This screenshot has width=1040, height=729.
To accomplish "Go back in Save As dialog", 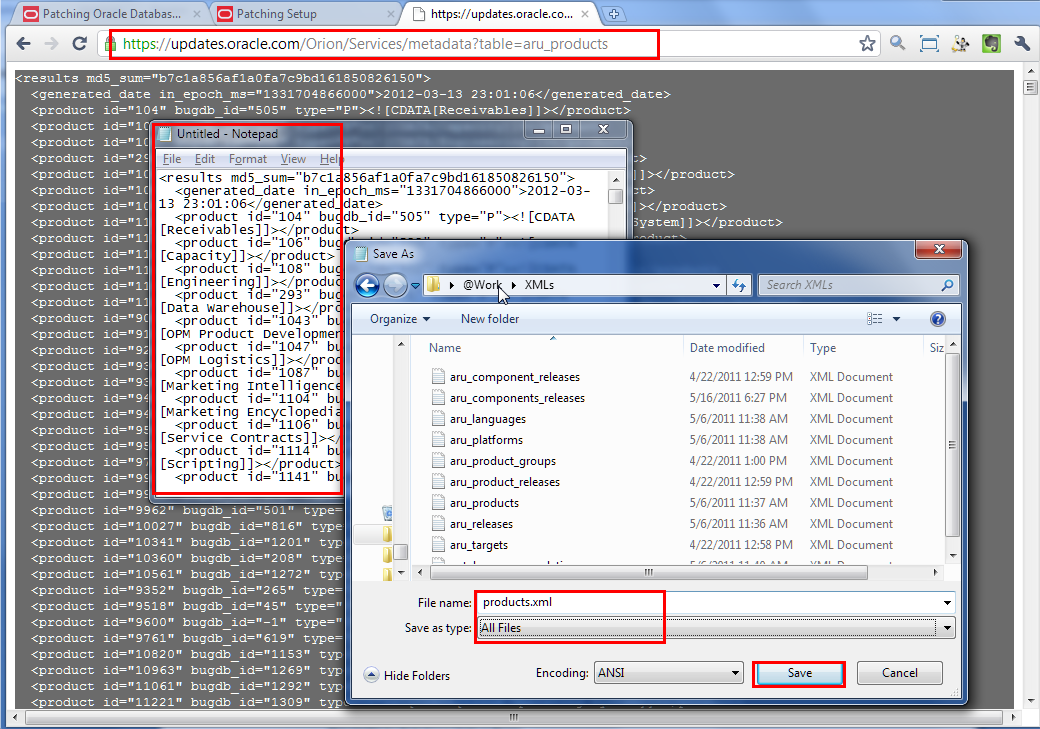I will click(x=367, y=285).
